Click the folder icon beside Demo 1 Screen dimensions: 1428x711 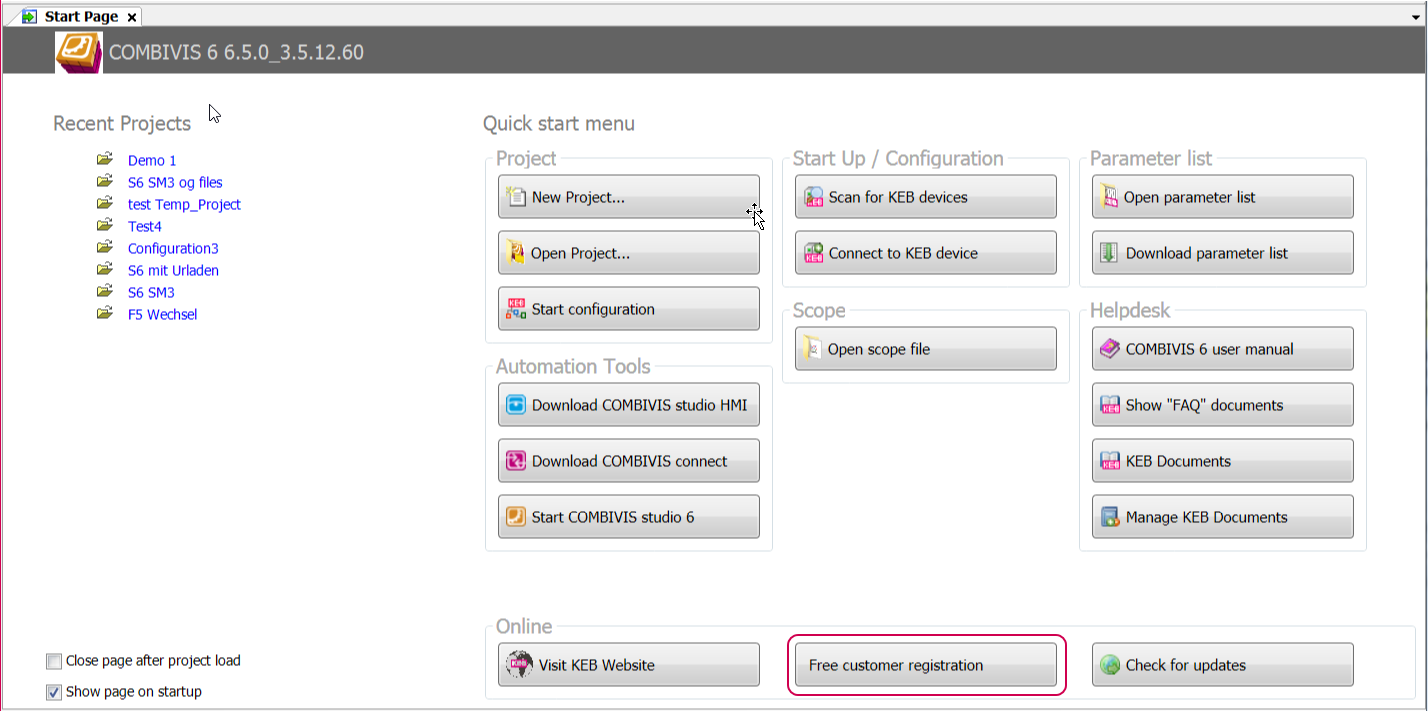coord(105,160)
